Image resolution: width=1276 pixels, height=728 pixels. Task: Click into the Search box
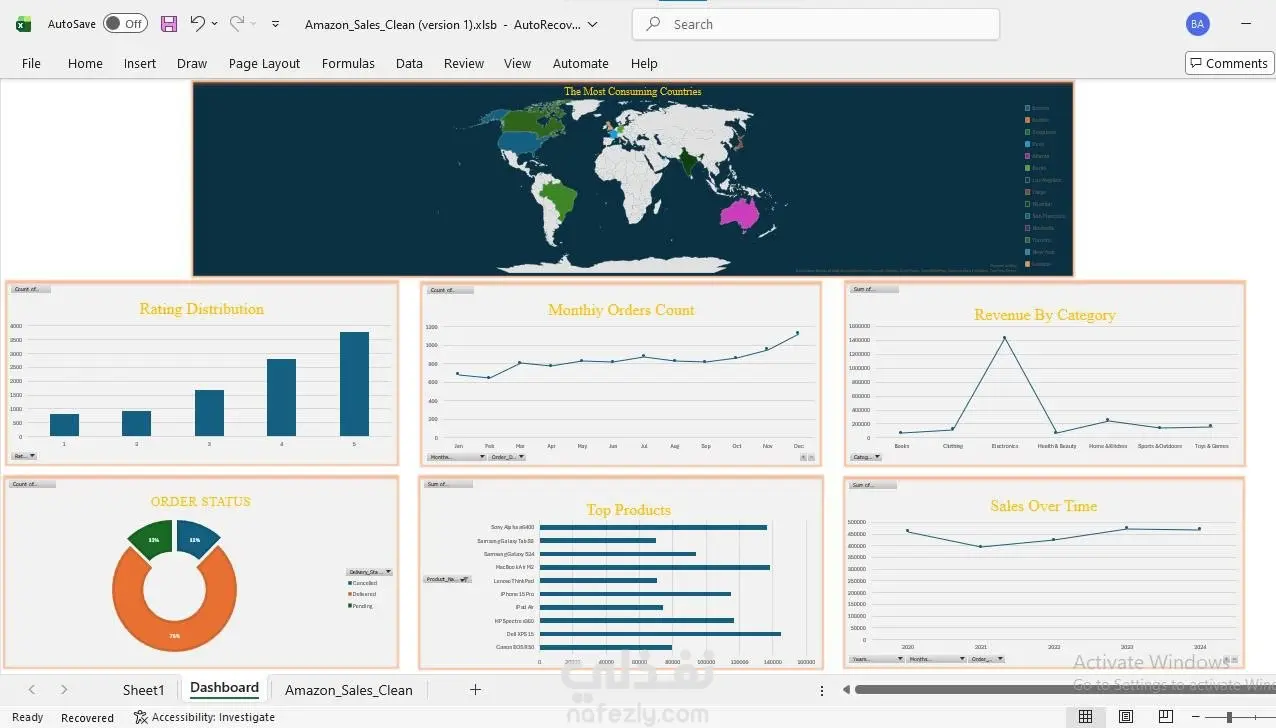coord(815,24)
